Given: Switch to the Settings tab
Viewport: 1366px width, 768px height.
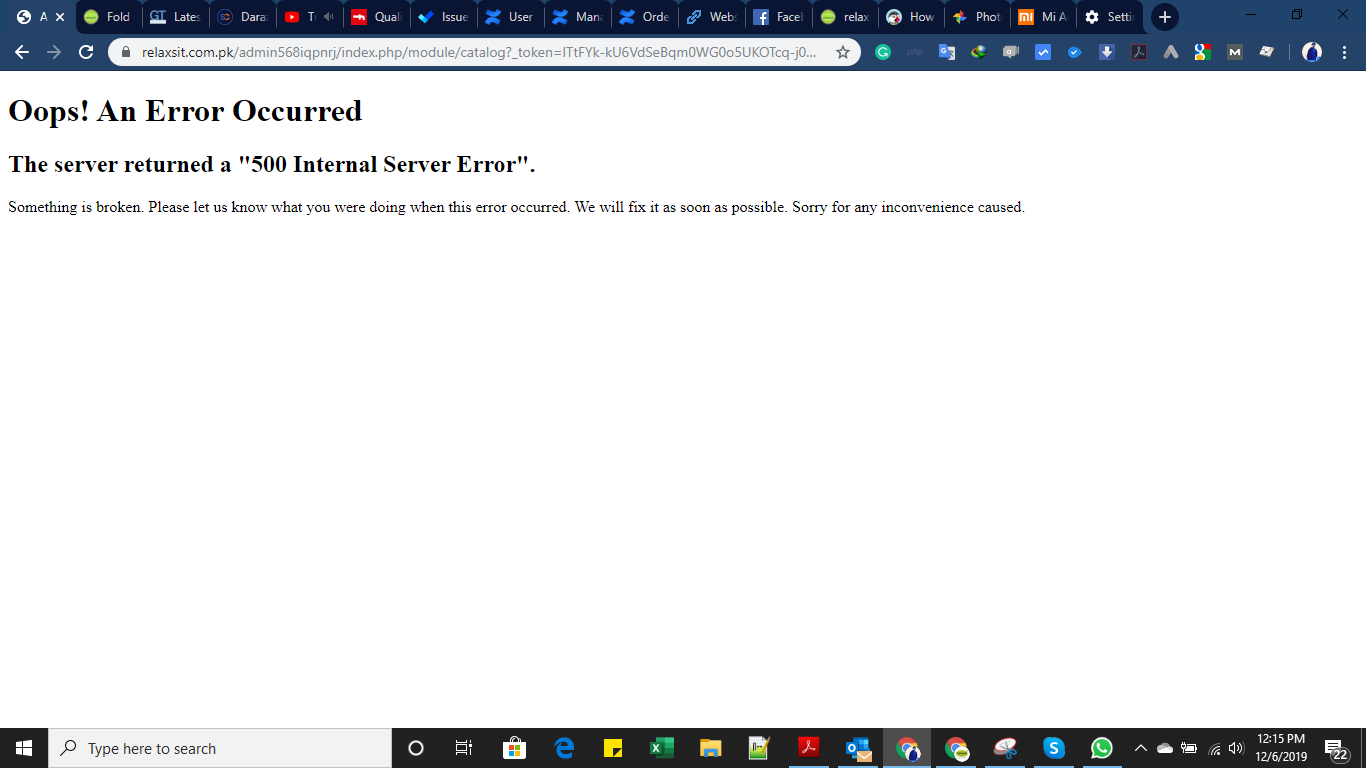Looking at the screenshot, I should click(x=1111, y=17).
